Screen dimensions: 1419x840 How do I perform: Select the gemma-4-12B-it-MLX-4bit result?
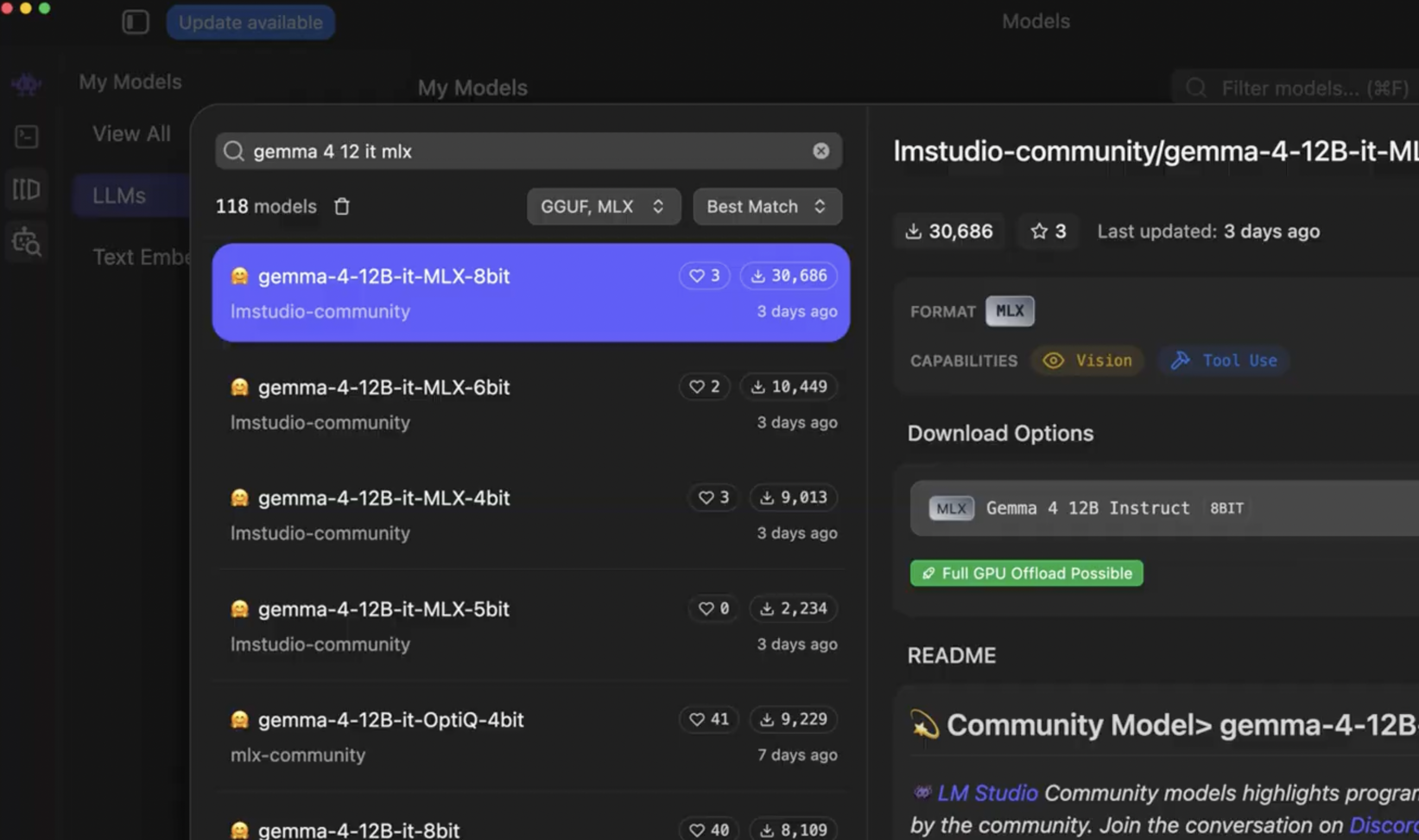(x=530, y=515)
